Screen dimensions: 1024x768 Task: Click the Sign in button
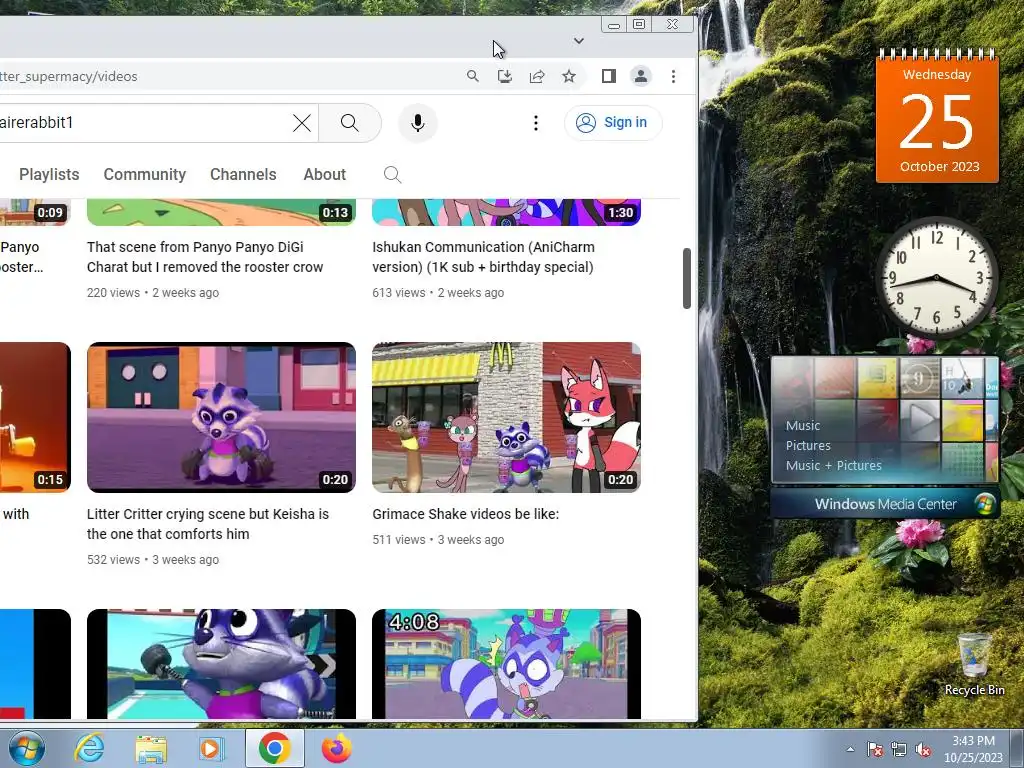pyautogui.click(x=613, y=123)
